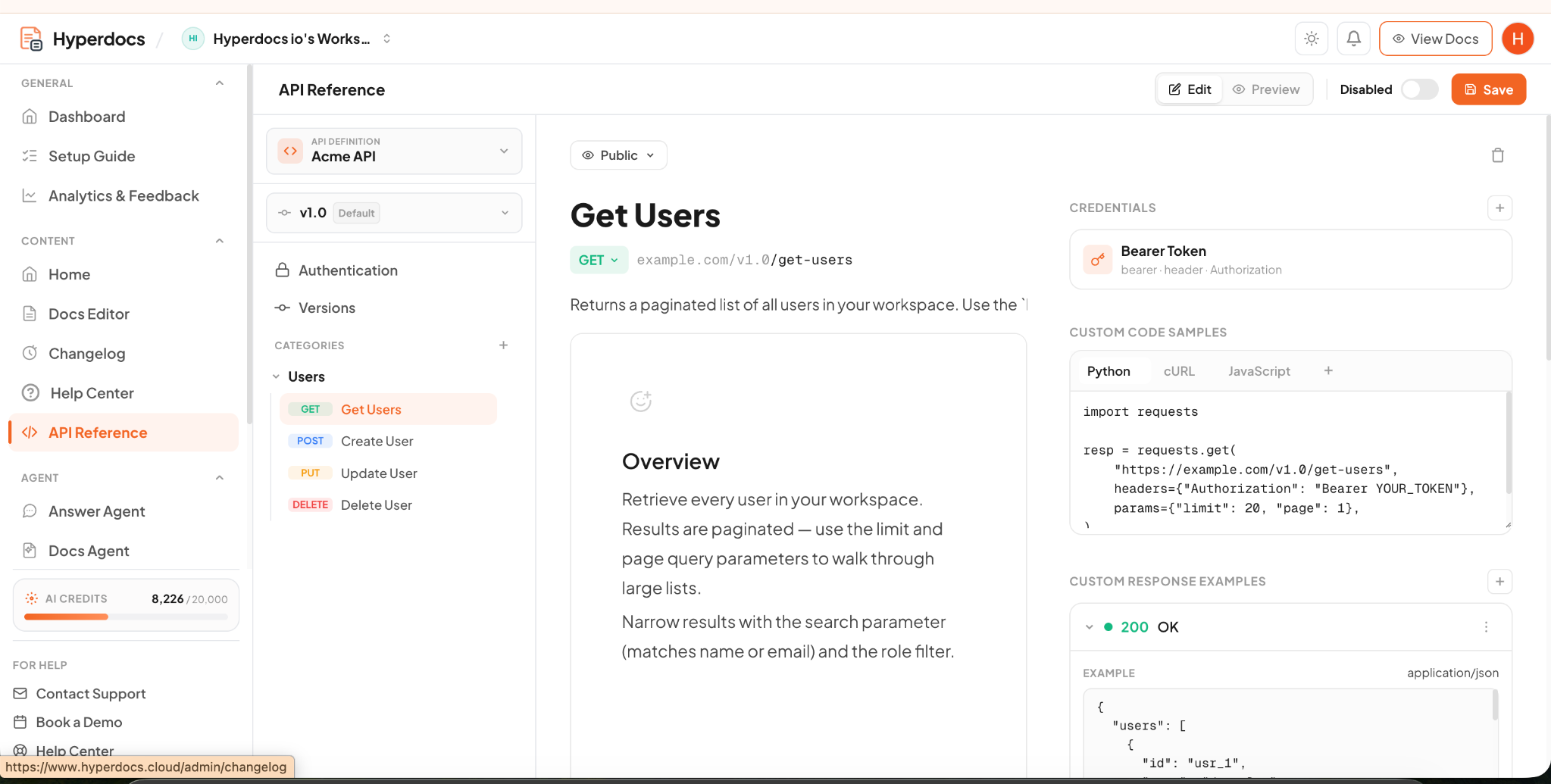The width and height of the screenshot is (1551, 784).
Task: Open the notifications bell
Action: tap(1353, 39)
